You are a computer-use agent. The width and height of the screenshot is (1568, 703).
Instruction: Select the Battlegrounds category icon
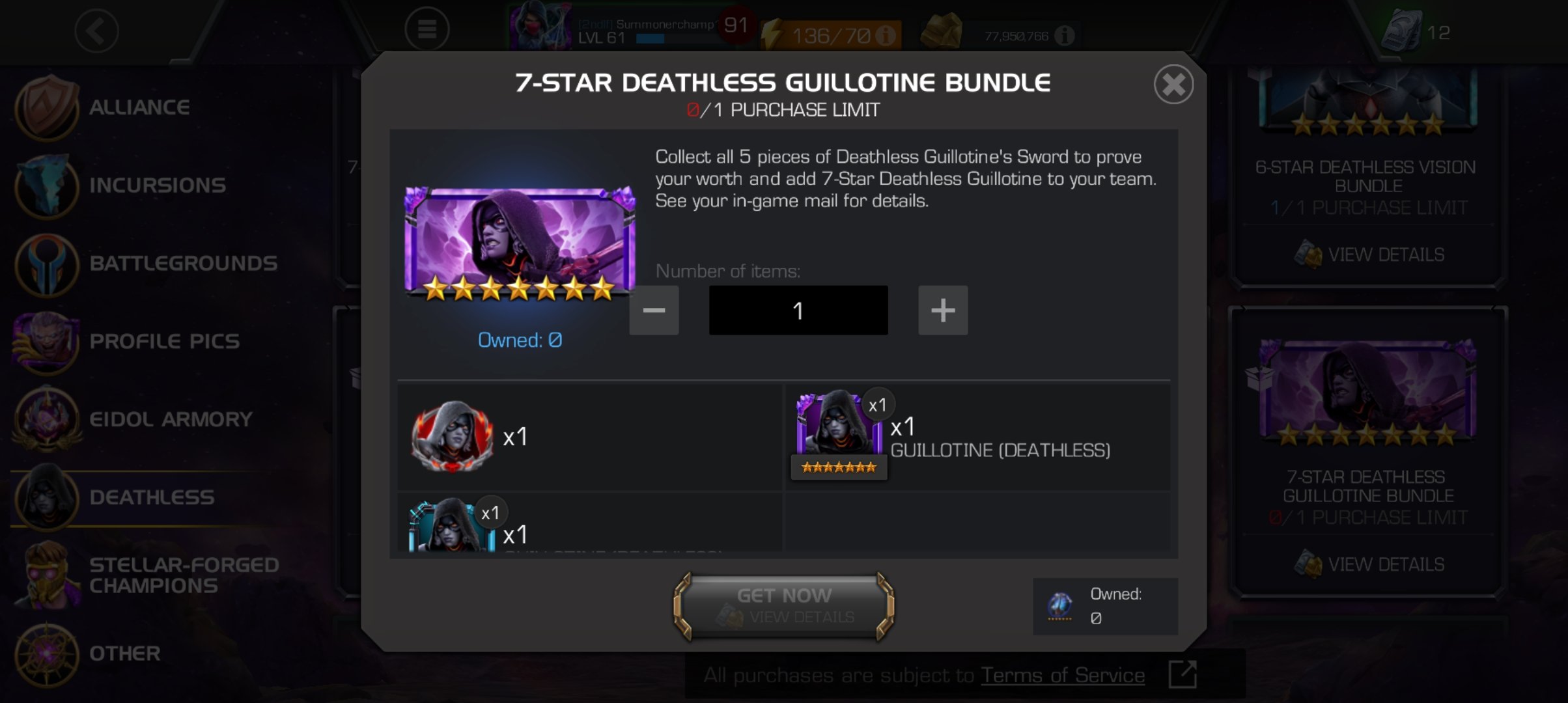pyautogui.click(x=47, y=264)
